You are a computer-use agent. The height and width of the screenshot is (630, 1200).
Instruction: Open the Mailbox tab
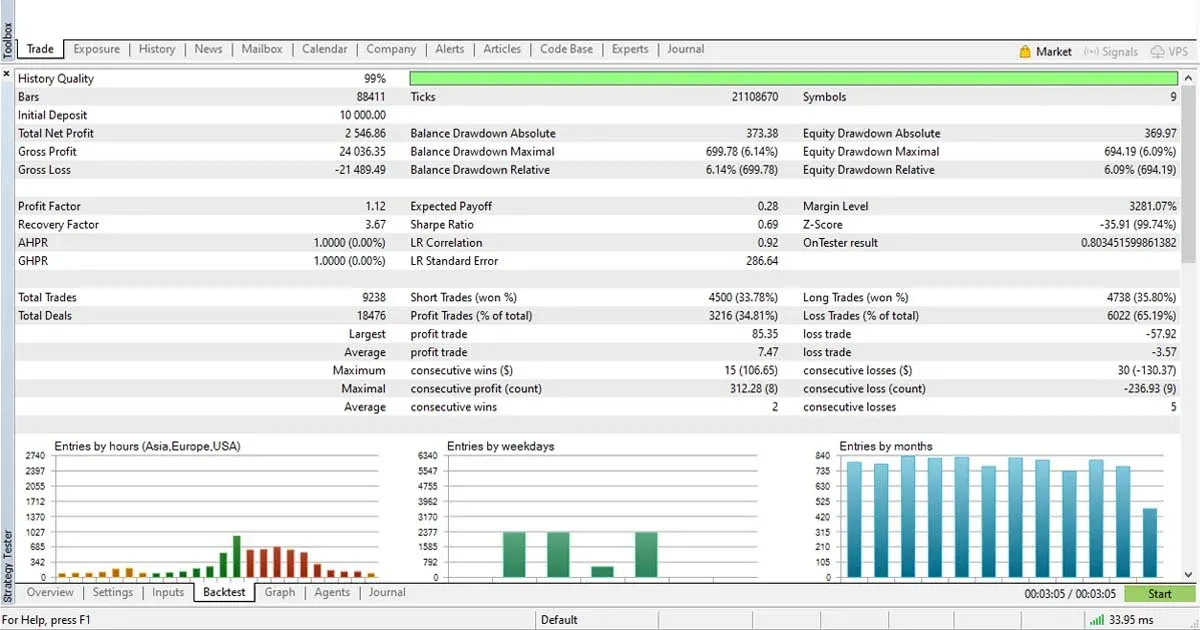(x=261, y=48)
